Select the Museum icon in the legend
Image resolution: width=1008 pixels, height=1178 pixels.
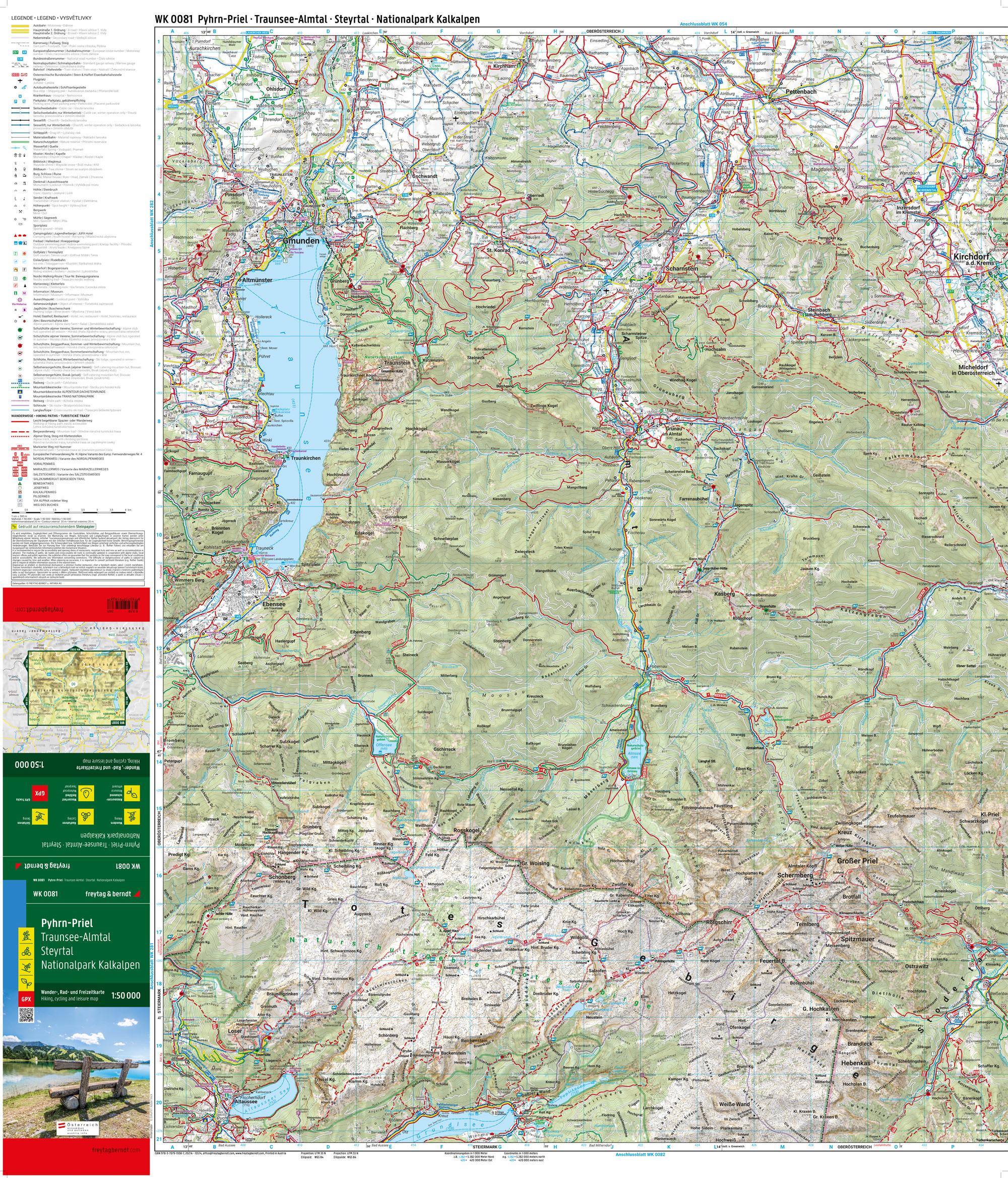point(25,293)
